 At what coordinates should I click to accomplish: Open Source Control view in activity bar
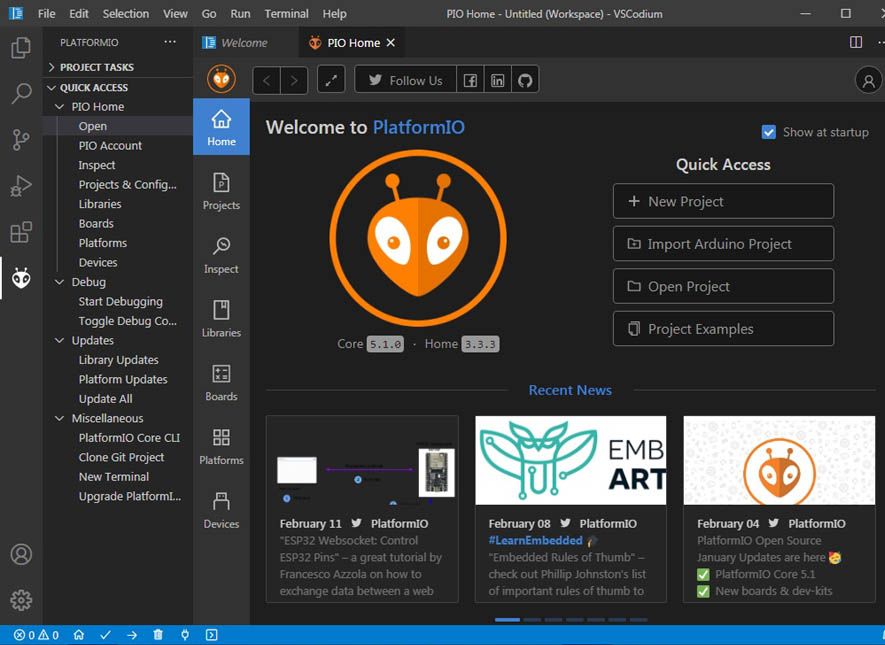coord(21,139)
